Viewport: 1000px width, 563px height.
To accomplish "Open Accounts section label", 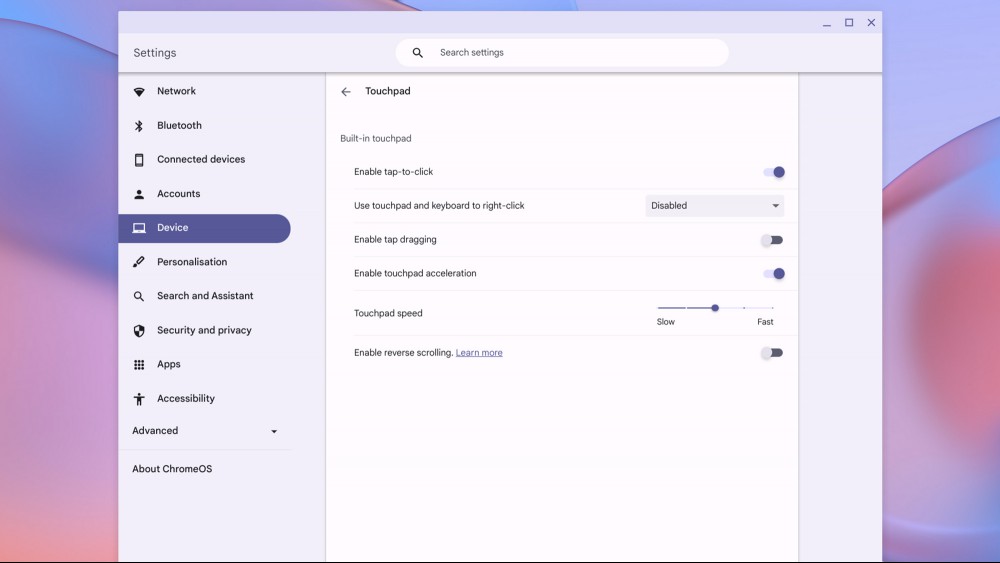I will click(179, 194).
